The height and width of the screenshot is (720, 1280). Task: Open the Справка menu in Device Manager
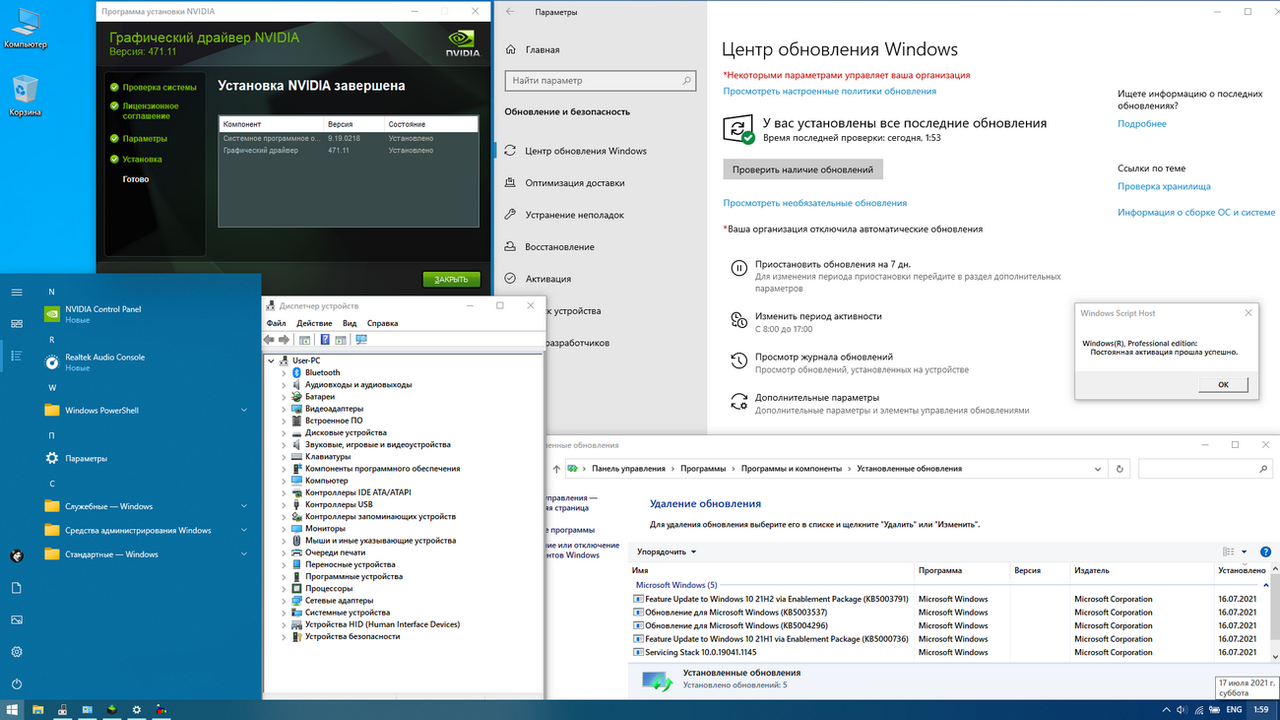(382, 323)
